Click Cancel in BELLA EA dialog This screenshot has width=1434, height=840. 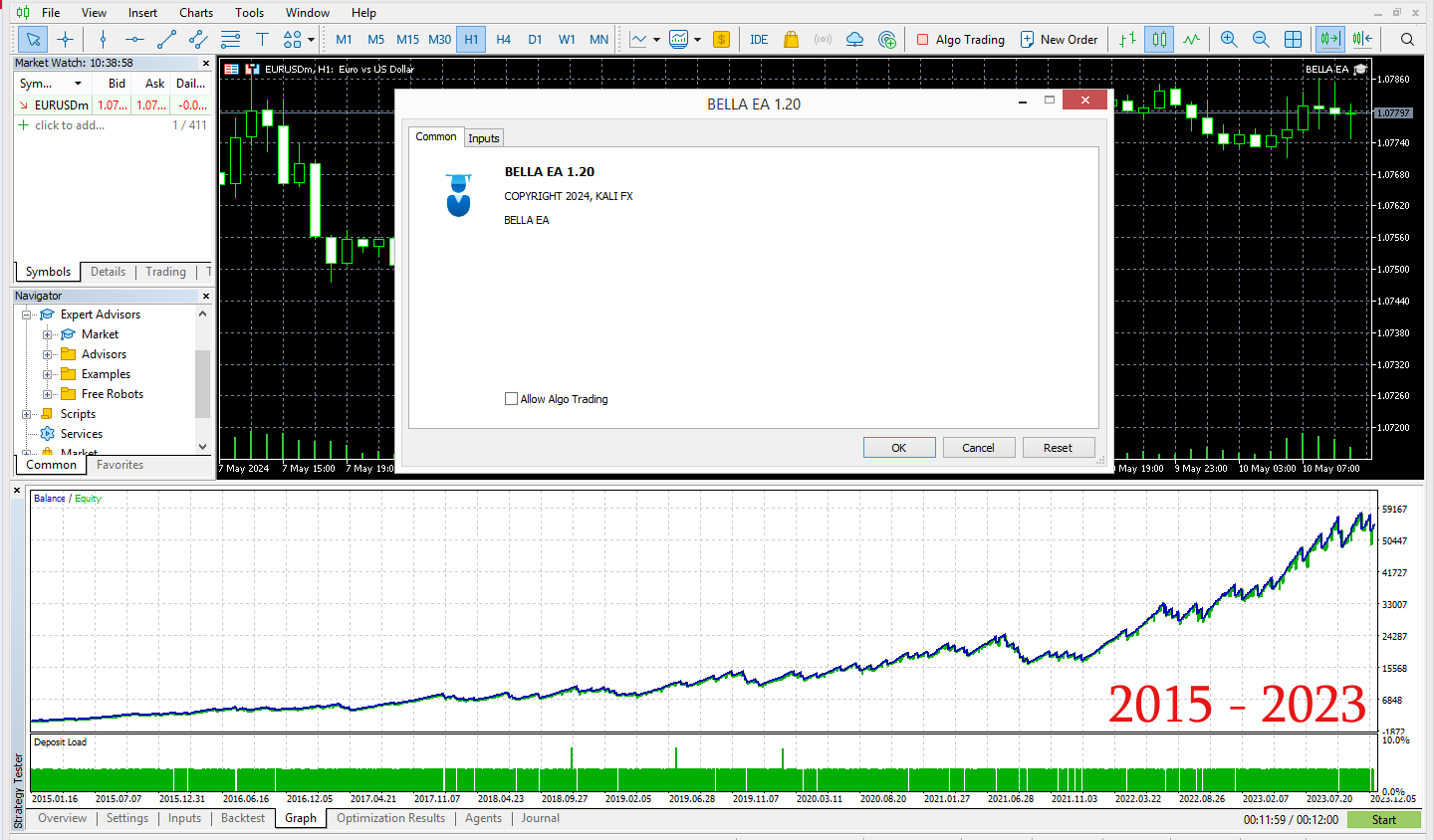(979, 448)
